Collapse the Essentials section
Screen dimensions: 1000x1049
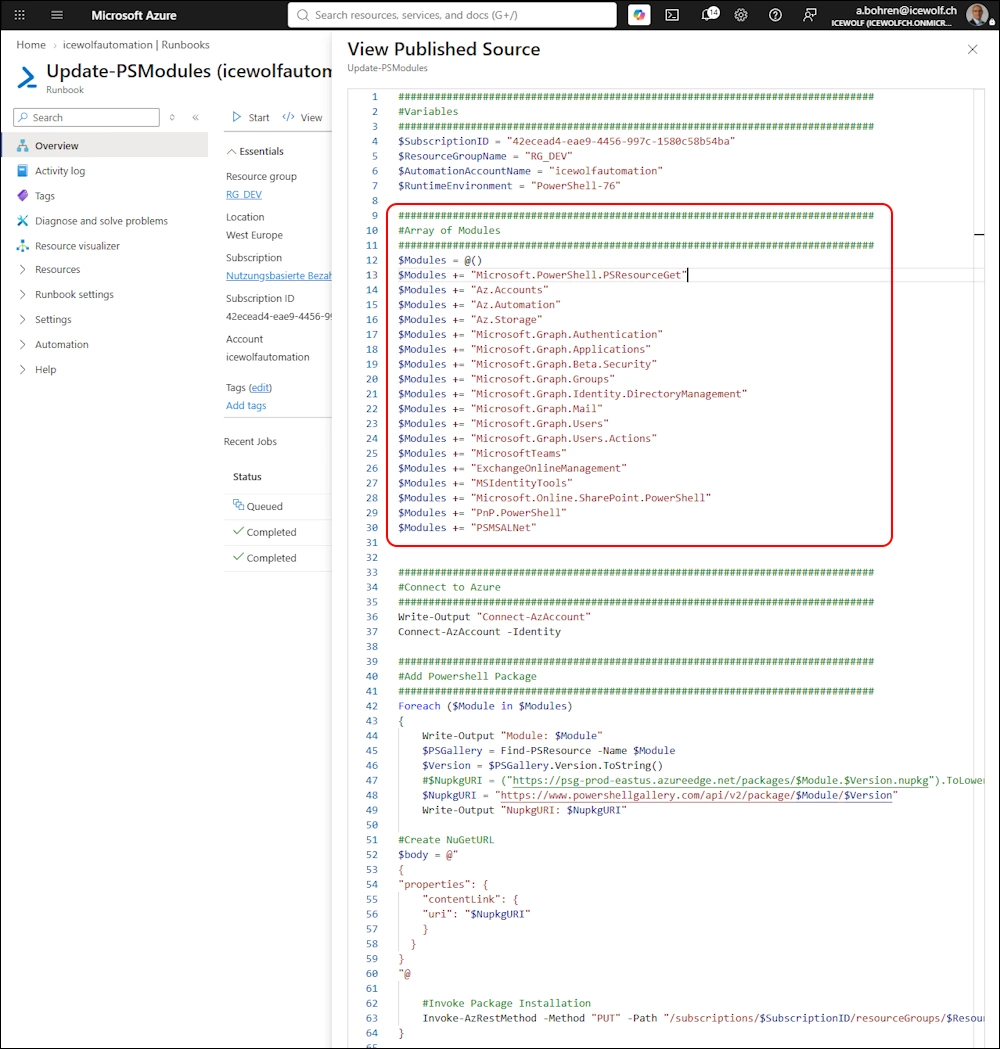click(231, 151)
